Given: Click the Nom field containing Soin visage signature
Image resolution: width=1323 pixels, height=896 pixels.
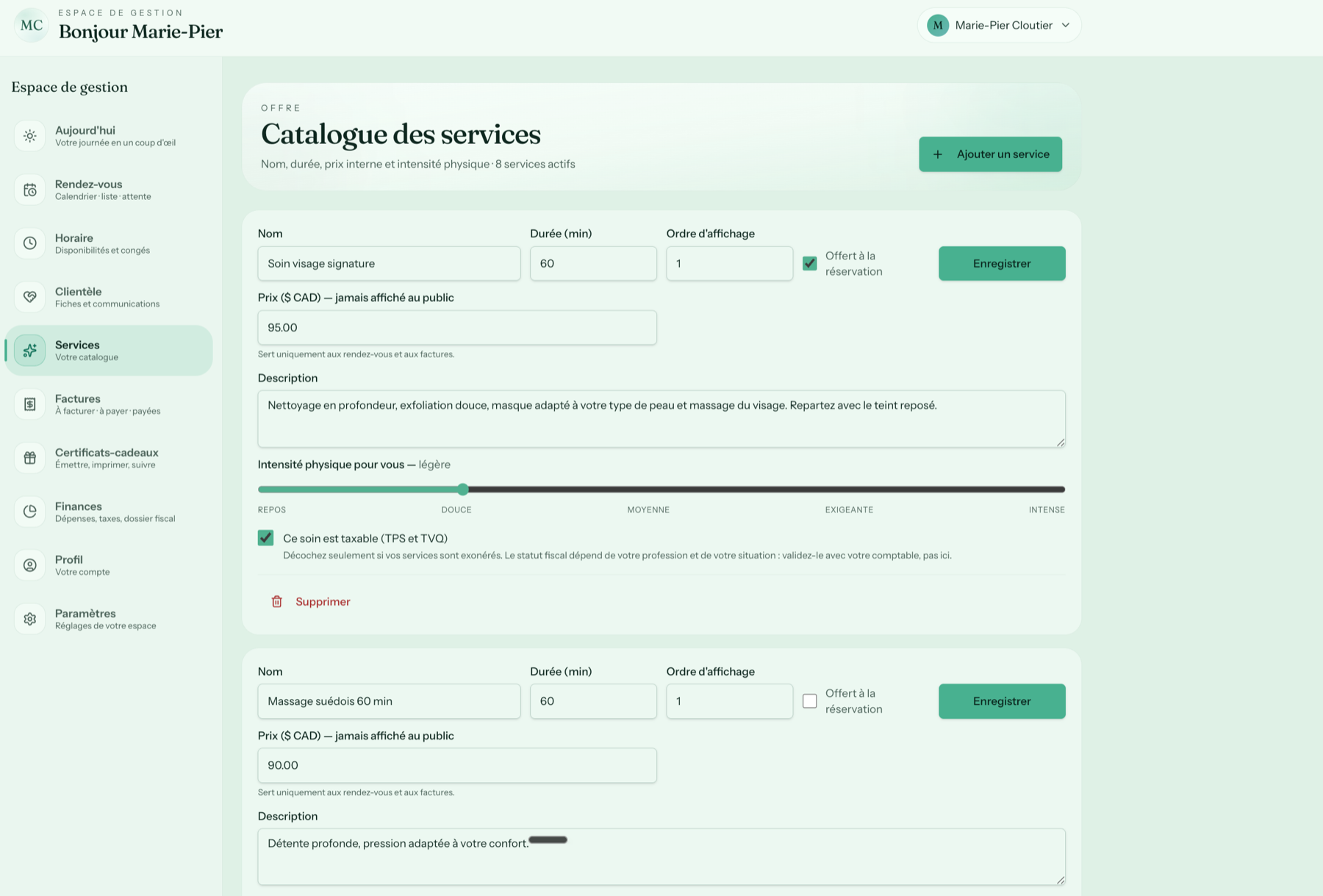Looking at the screenshot, I should click(x=389, y=263).
